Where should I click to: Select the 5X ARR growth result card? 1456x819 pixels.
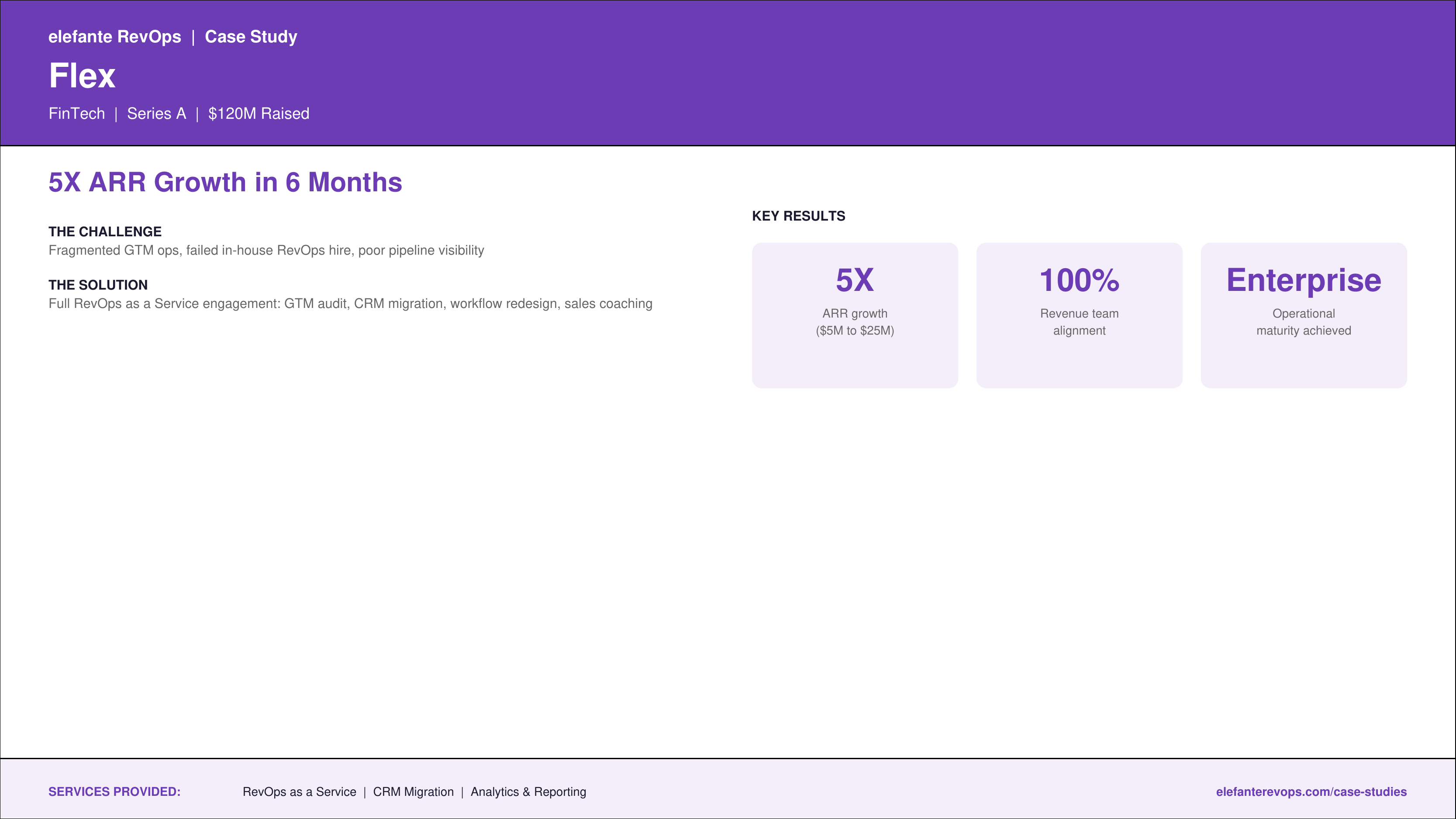[x=855, y=315]
